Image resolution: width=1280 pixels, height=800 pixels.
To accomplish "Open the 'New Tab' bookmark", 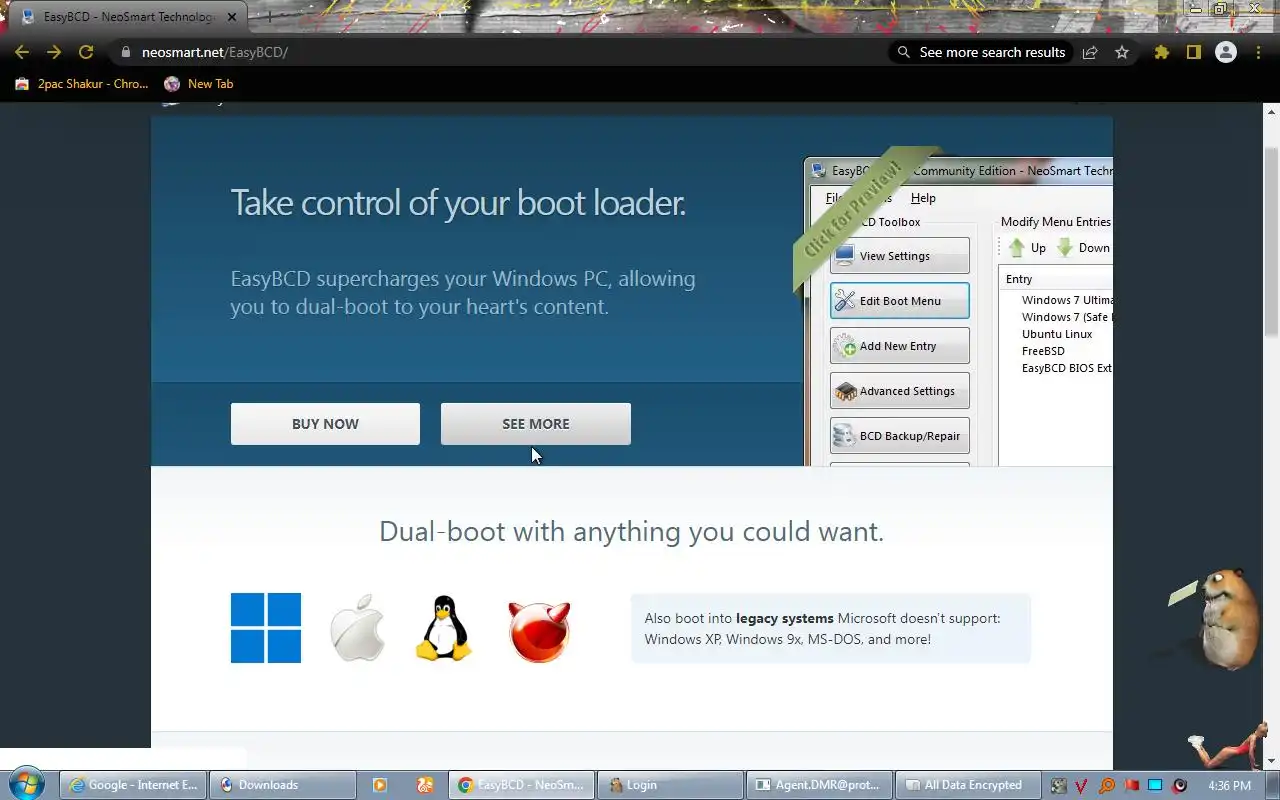I will coord(199,84).
